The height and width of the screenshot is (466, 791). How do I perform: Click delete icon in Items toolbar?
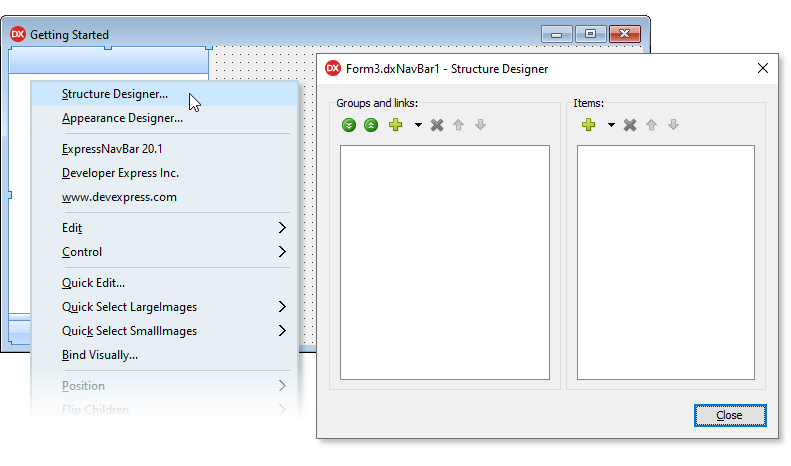[630, 125]
